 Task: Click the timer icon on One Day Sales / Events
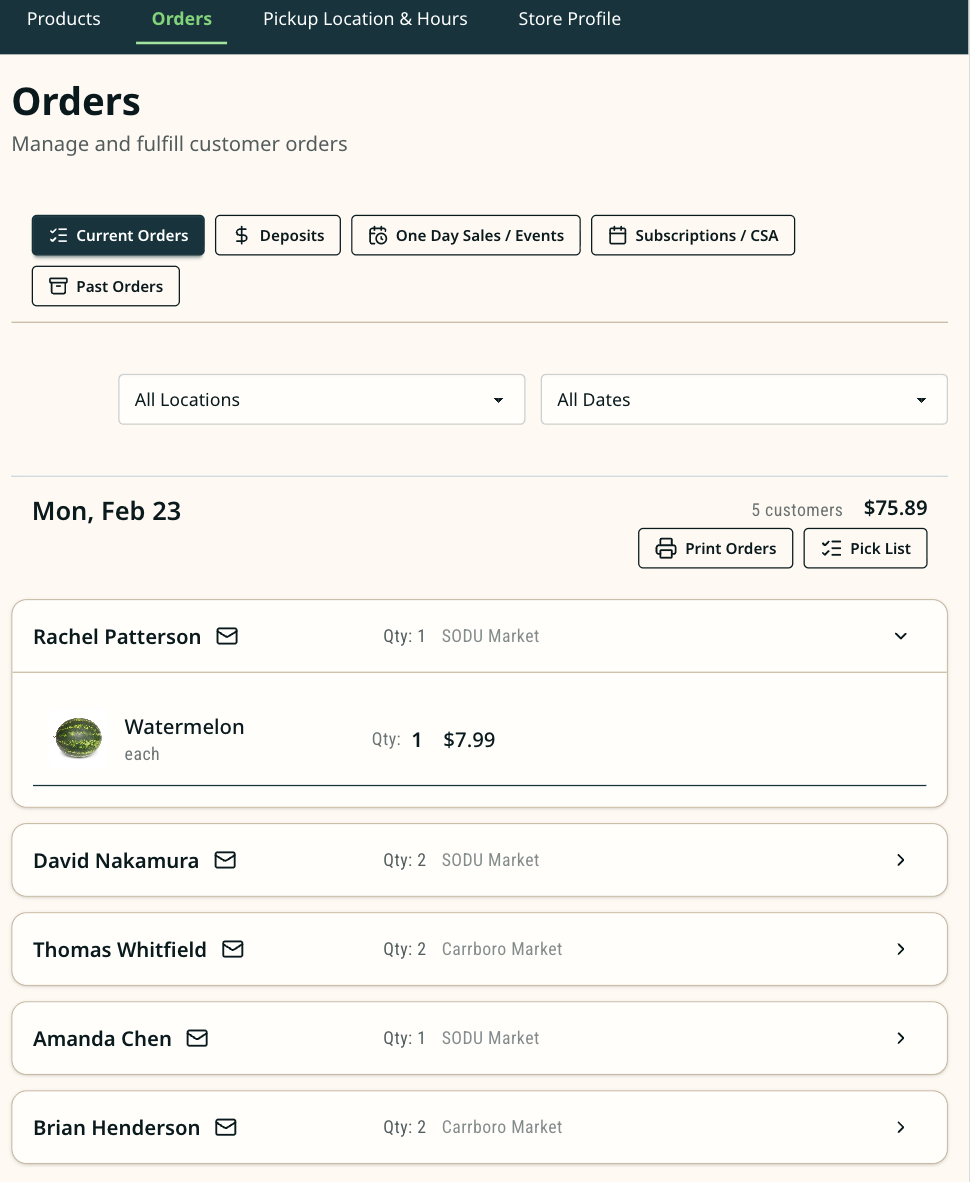click(378, 235)
